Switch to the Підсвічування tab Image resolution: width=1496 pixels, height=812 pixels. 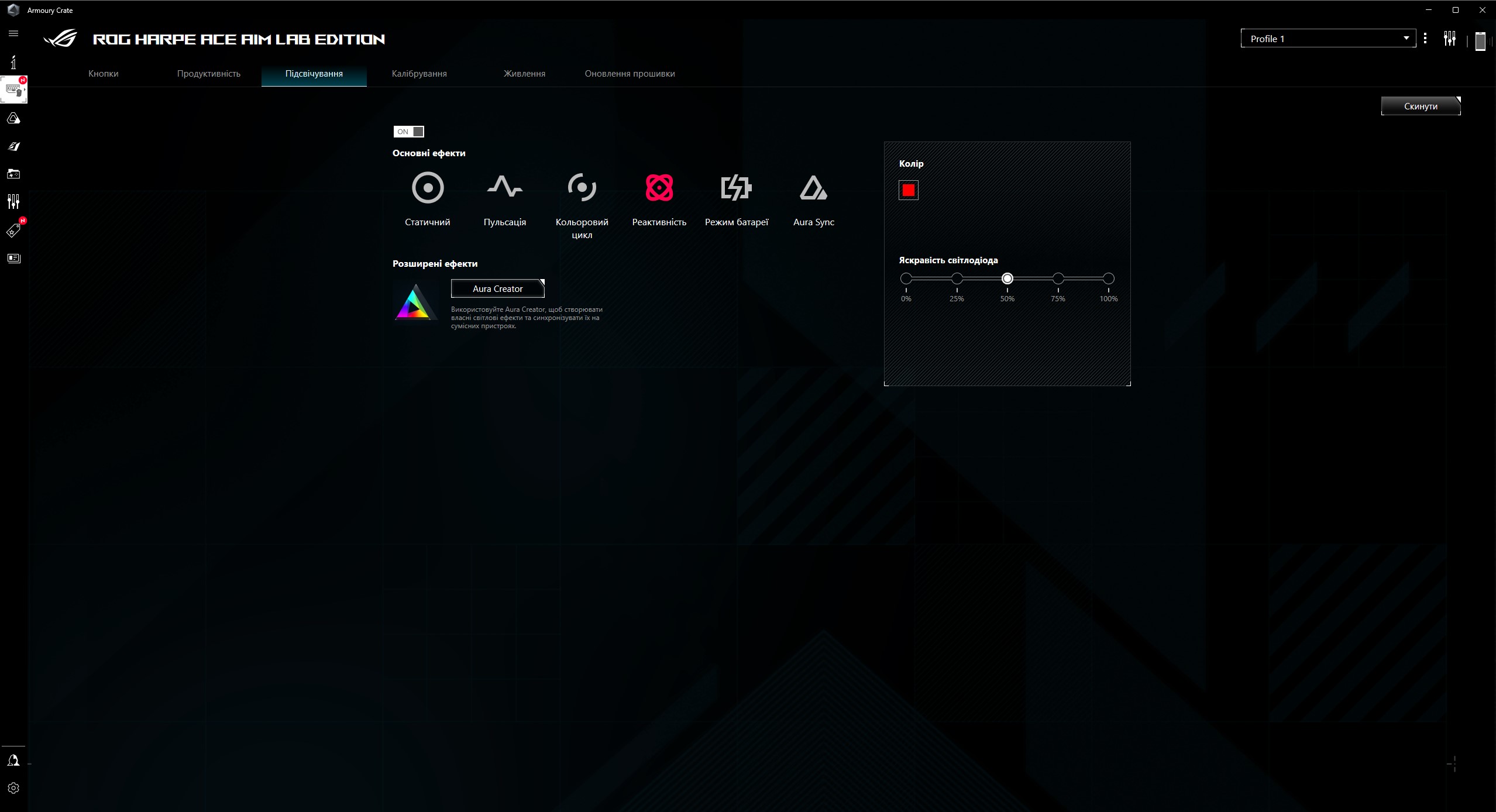[x=314, y=74]
